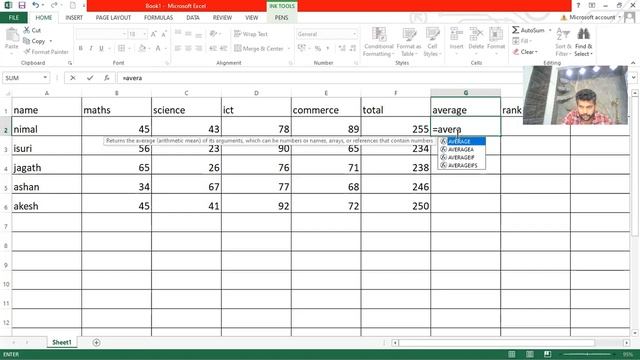
Task: Open the font size dropdown
Action: (144, 34)
